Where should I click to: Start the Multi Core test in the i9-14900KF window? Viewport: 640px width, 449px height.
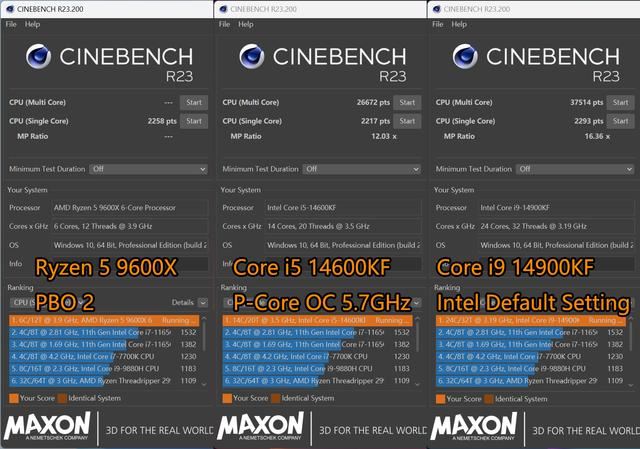pyautogui.click(x=620, y=102)
